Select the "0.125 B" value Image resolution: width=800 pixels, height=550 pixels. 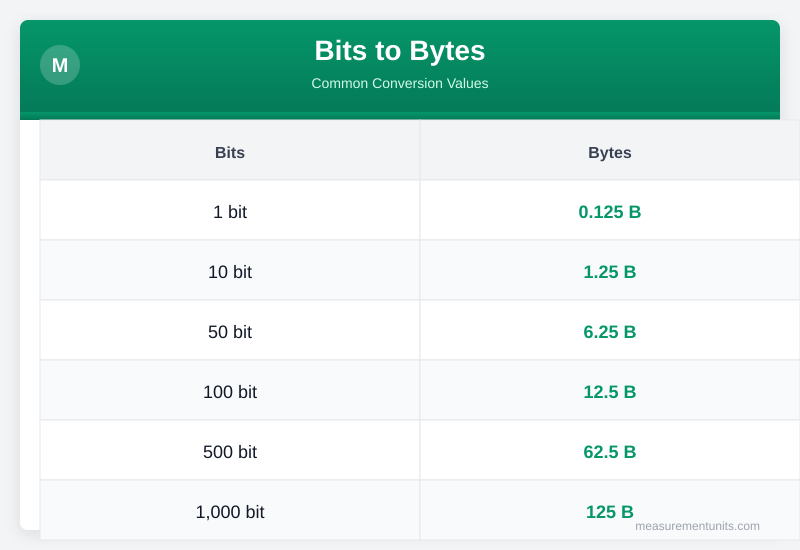[610, 212]
